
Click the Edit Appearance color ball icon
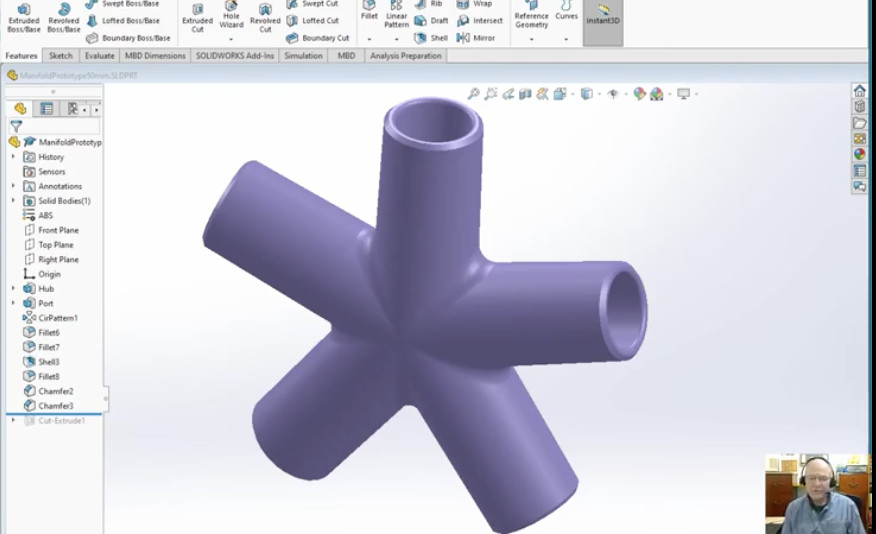[x=639, y=94]
